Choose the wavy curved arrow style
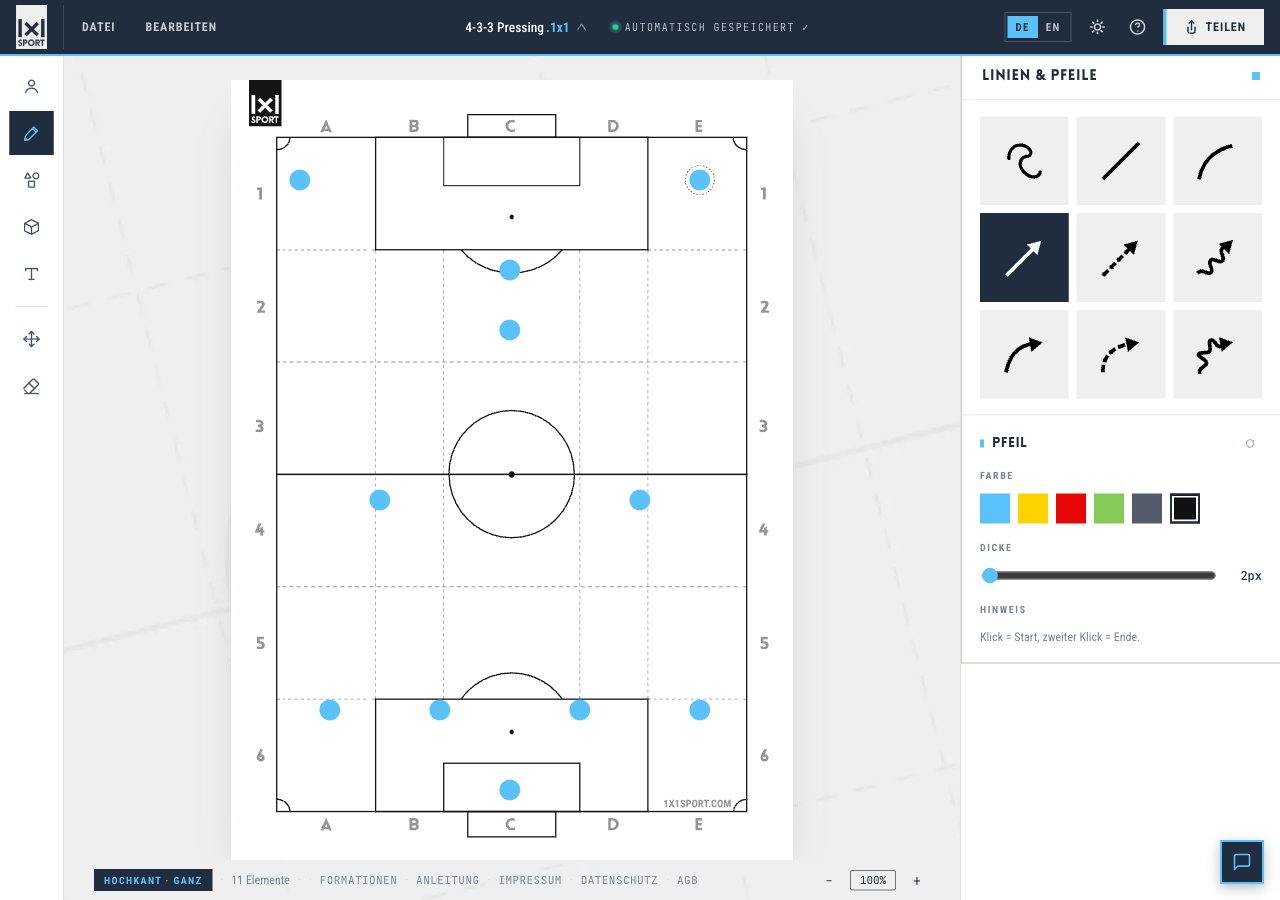 pos(1218,355)
